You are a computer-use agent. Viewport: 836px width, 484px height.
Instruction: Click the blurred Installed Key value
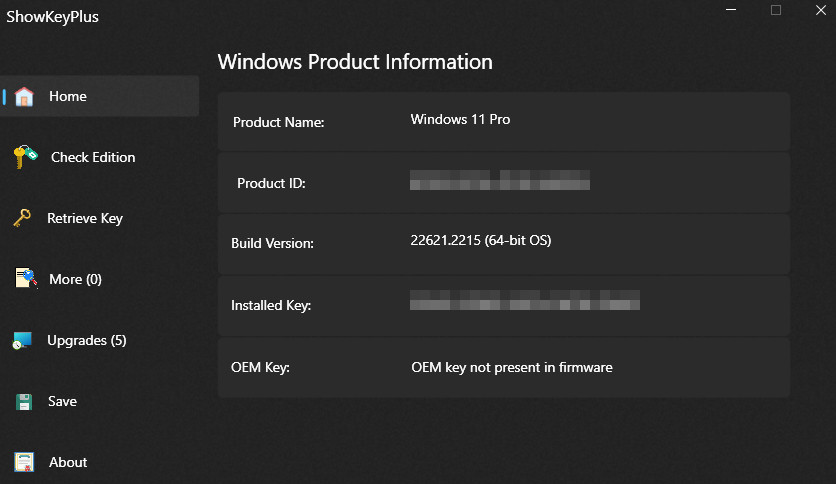pos(525,300)
